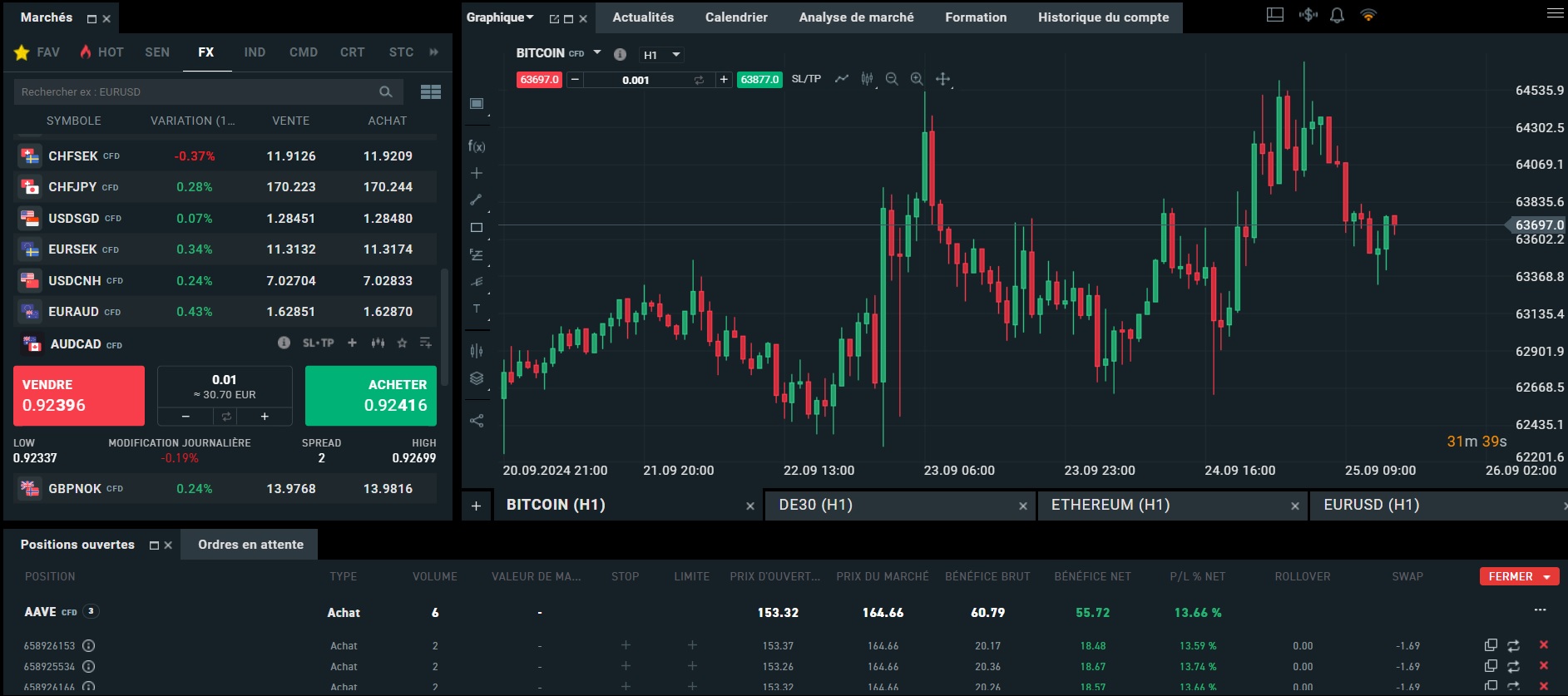This screenshot has height=696, width=1568.
Task: Select the text annotation tool
Action: tap(477, 309)
